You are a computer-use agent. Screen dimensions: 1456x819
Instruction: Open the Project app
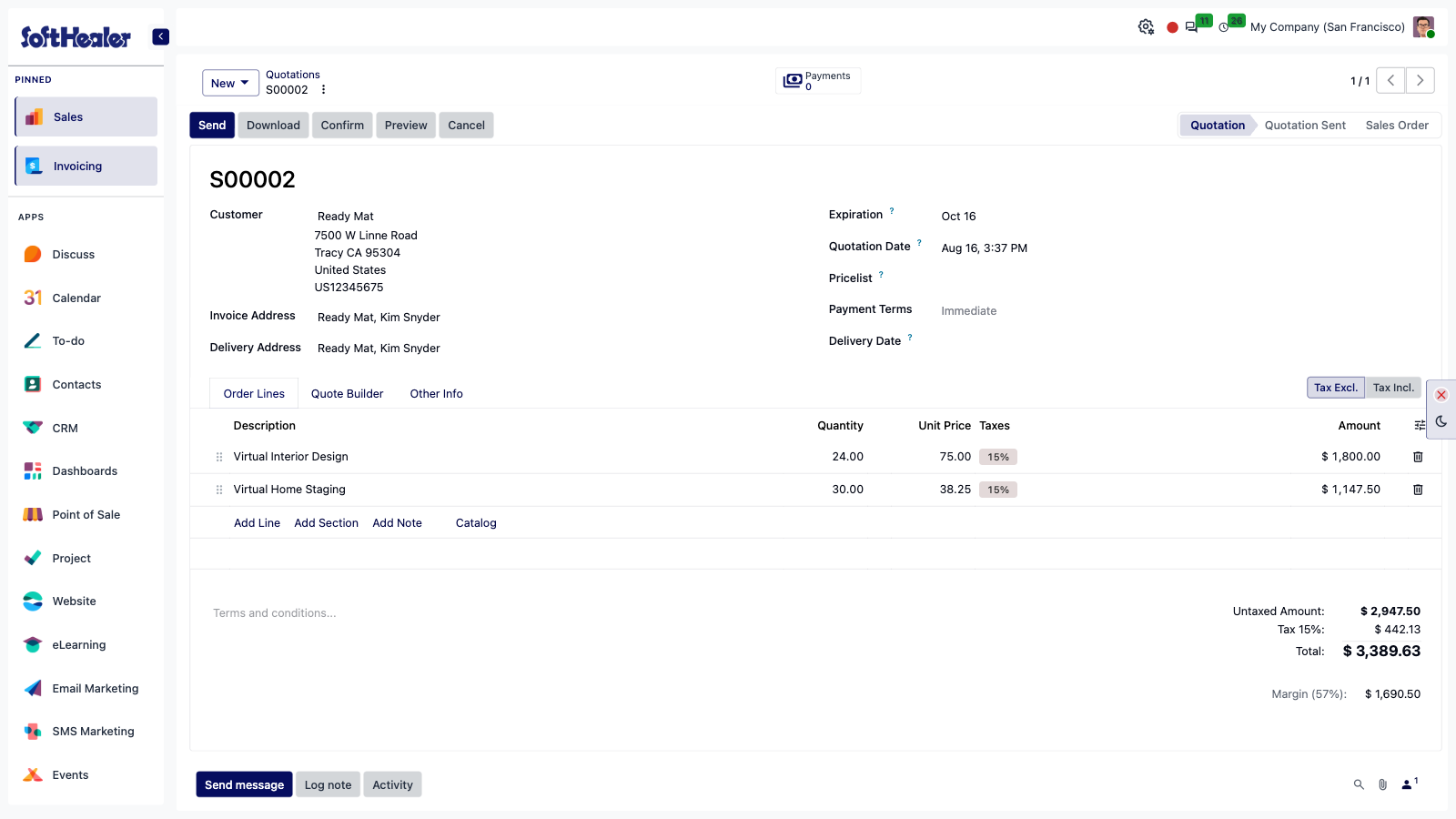86,558
